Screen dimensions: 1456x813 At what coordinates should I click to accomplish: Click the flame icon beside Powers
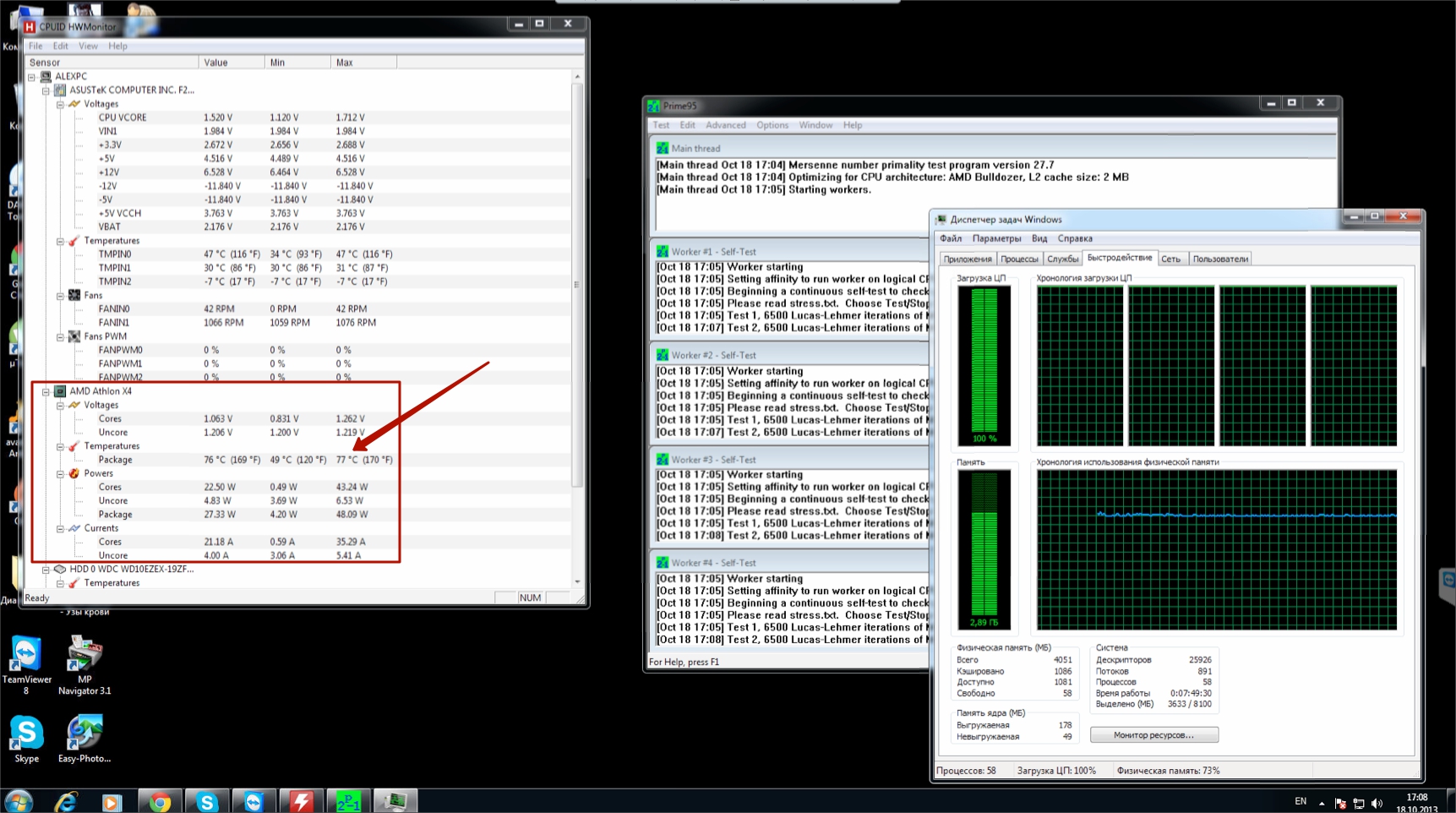[x=74, y=473]
